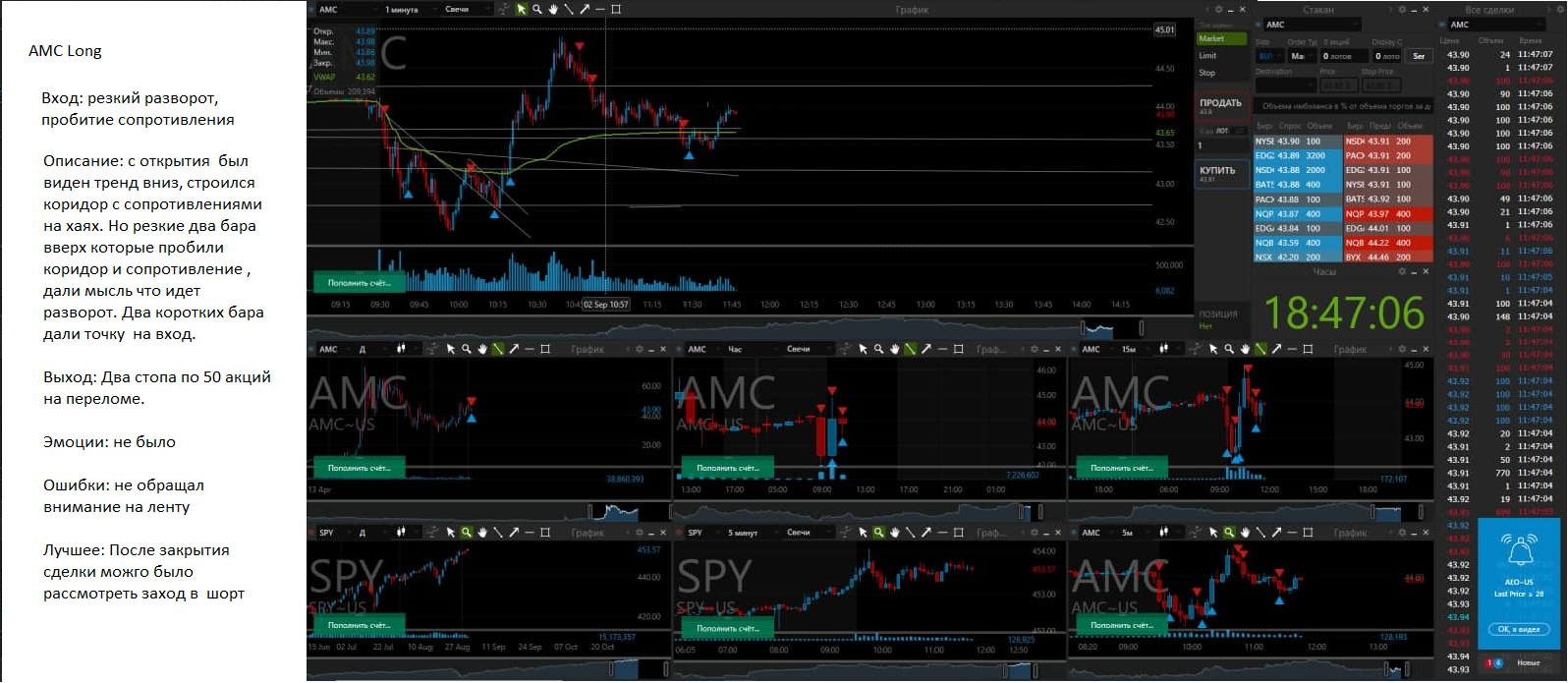Image resolution: width=1568 pixels, height=683 pixels.
Task: Select the arrow cursor tool in main chart
Action: [522, 9]
